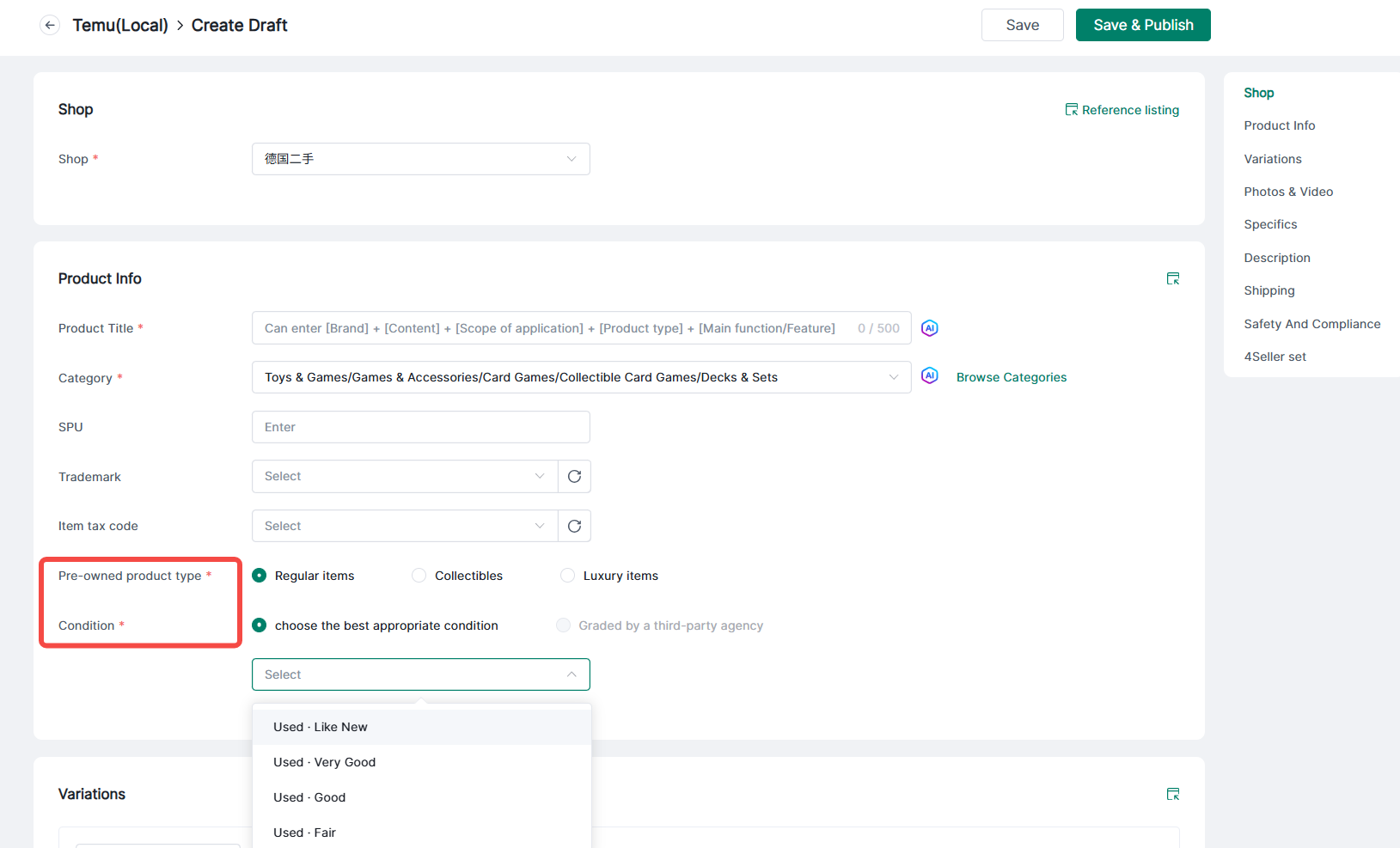Select the Collectibles radio button
This screenshot has height=848, width=1400.
[x=419, y=576]
